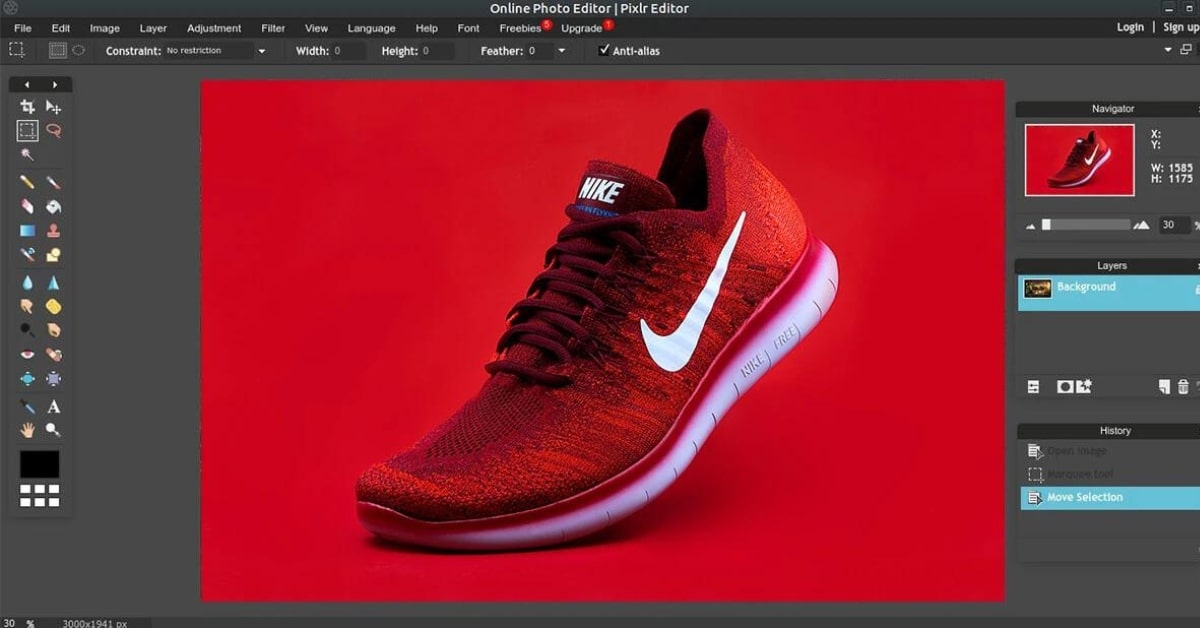The image size is (1200, 628).
Task: Select the Pencil tool
Action: tap(27, 182)
